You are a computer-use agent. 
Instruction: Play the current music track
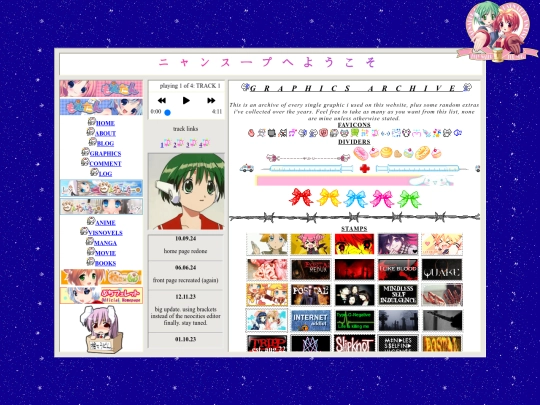point(186,101)
